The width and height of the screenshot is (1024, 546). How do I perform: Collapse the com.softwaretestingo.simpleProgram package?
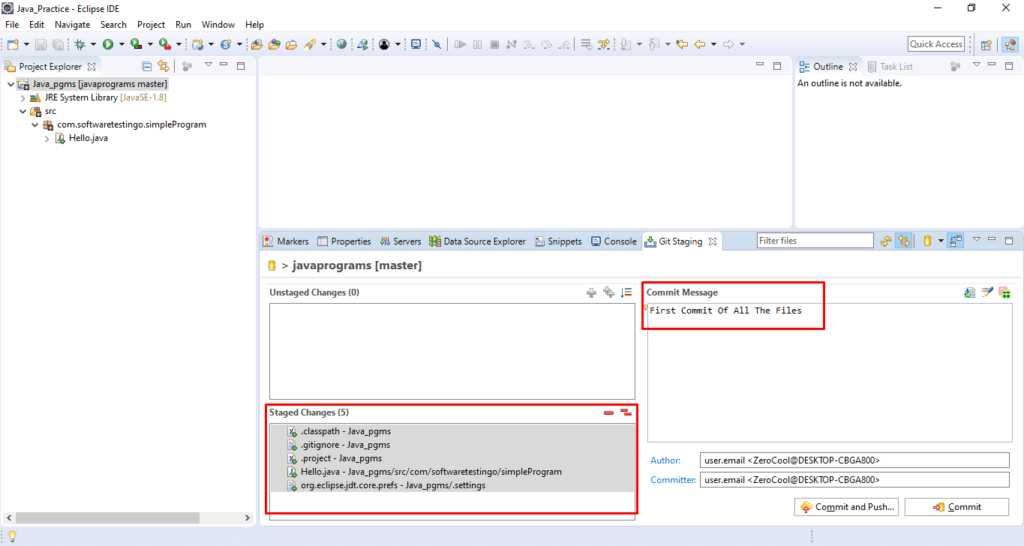(35, 125)
